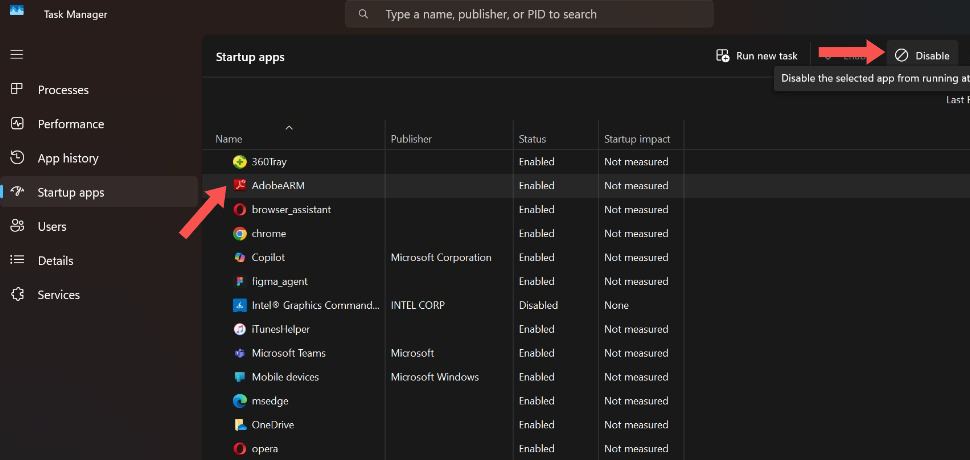Viewport: 970px width, 460px height.
Task: Select the chrome row name
Action: pyautogui.click(x=268, y=234)
